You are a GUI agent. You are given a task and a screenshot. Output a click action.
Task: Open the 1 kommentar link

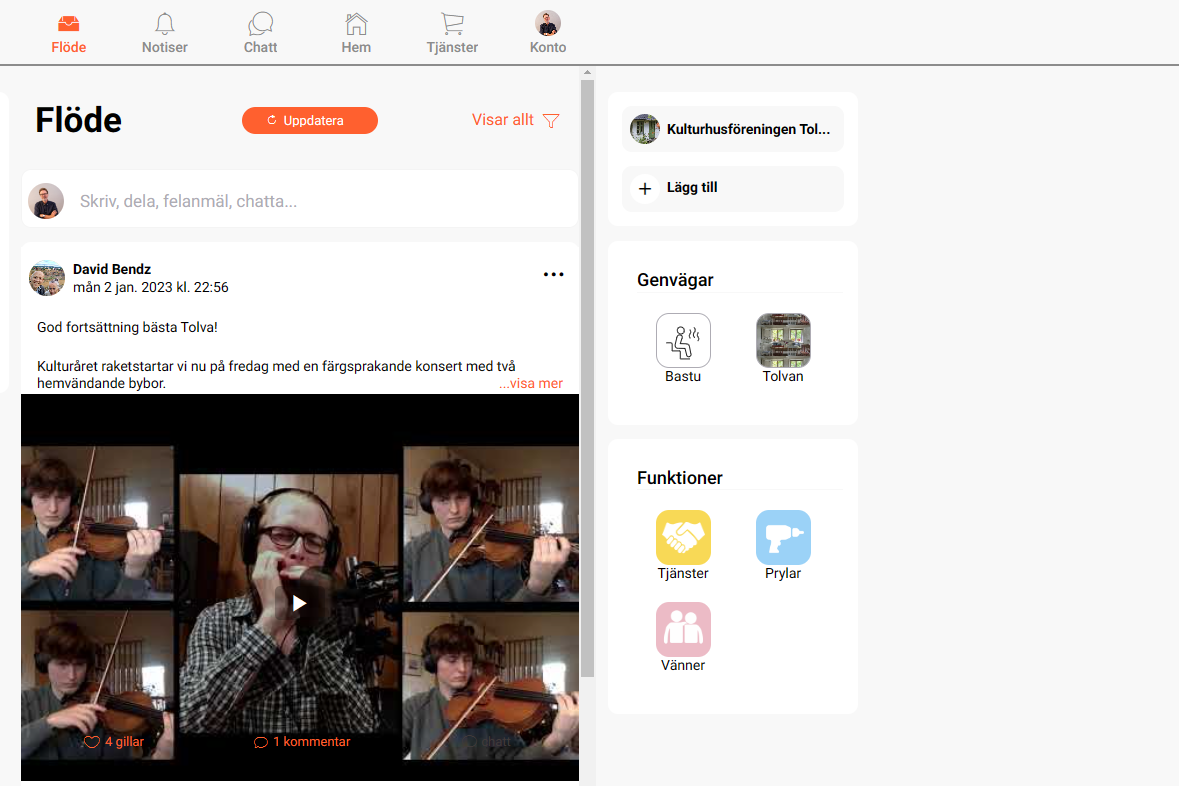coord(302,742)
